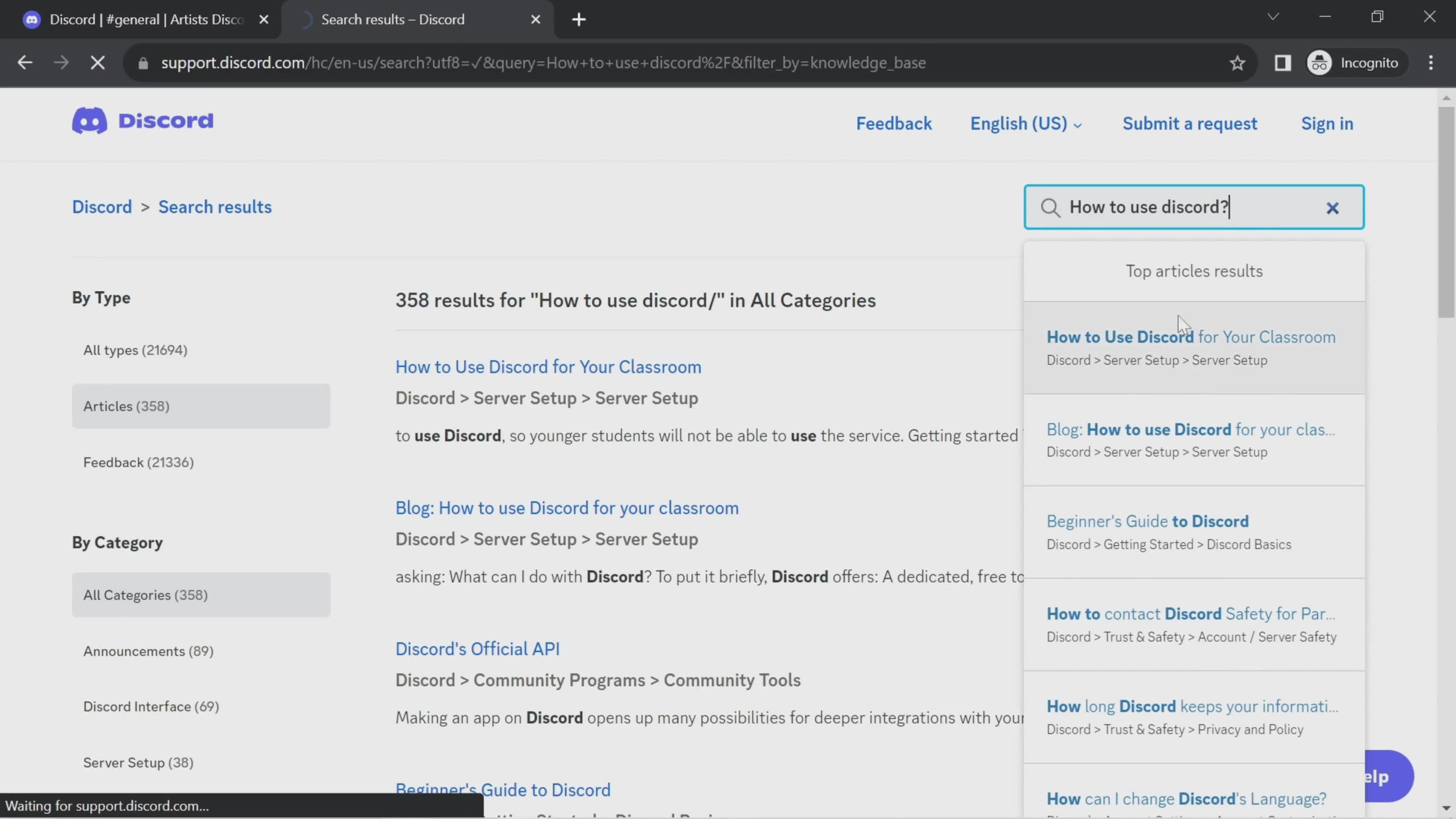
Task: Open result How to Use Discord for Your Classroom
Action: click(x=548, y=367)
